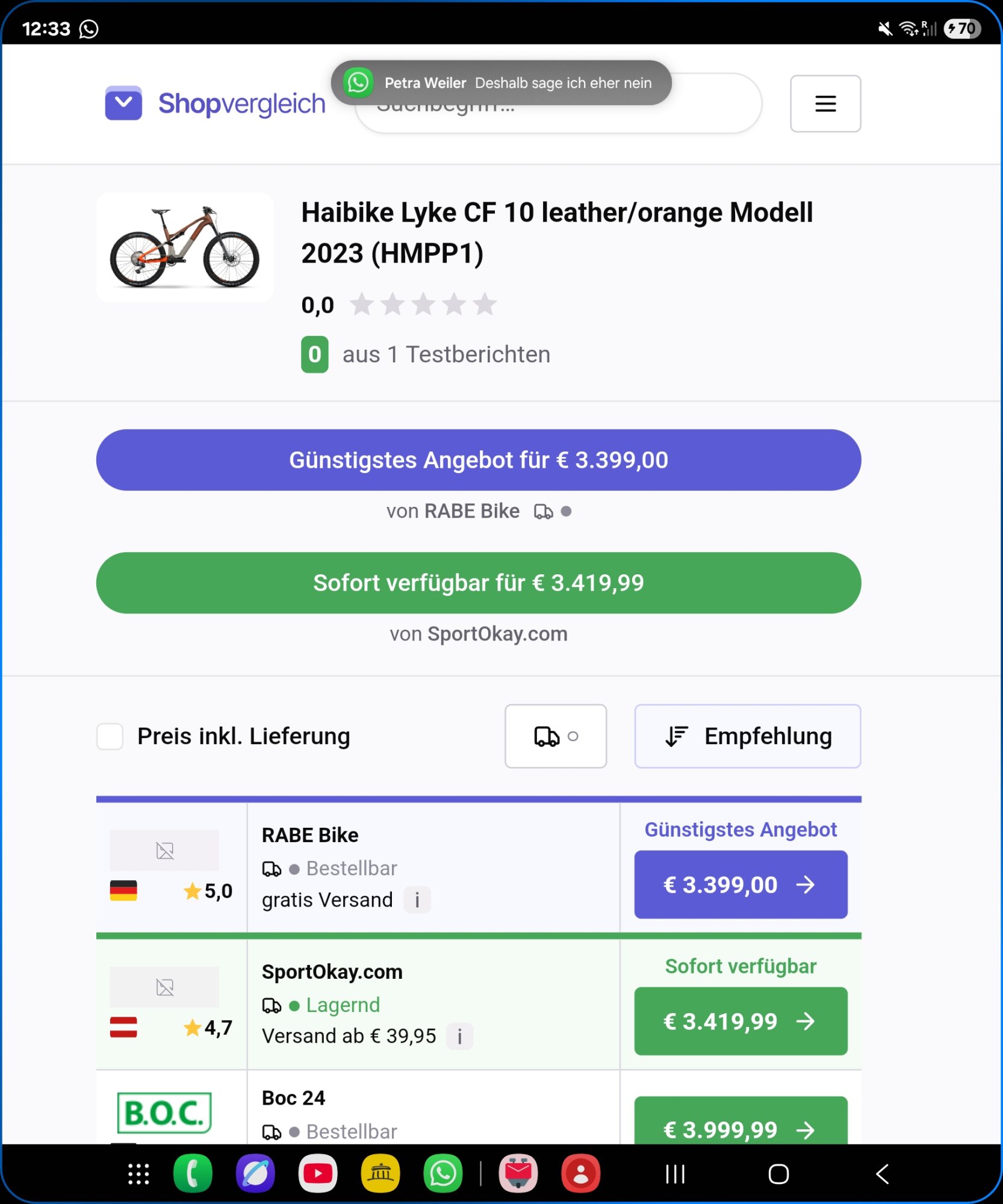The image size is (1003, 1204).
Task: Click the five-star product rating
Action: (423, 305)
